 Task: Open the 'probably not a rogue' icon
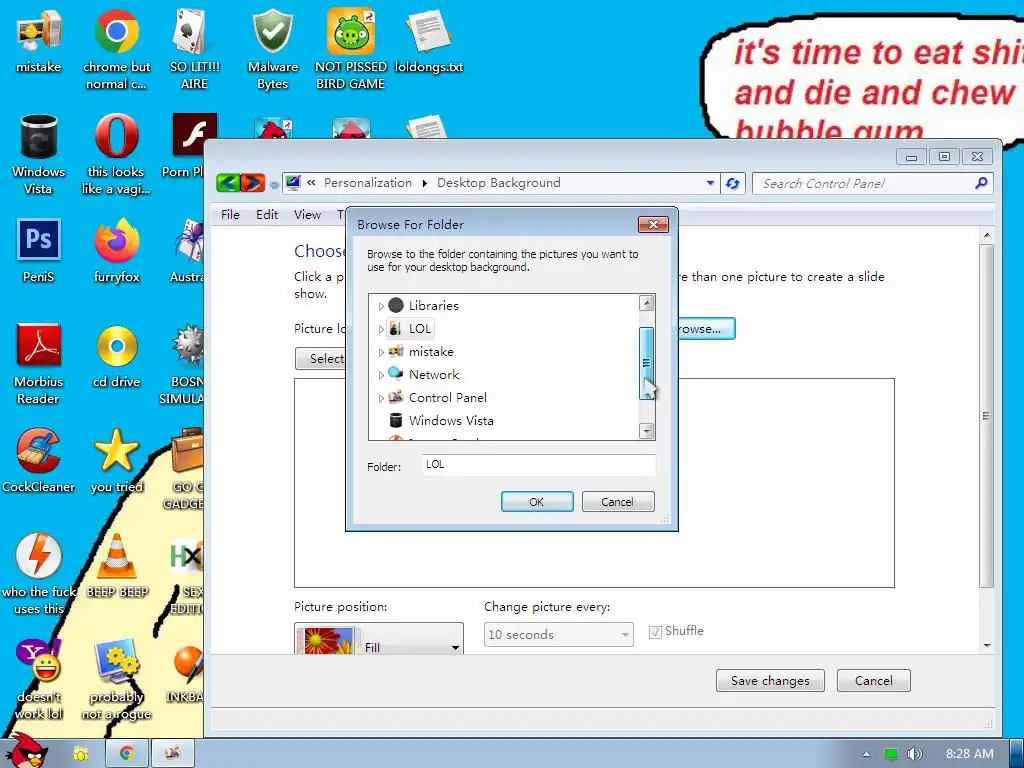click(116, 679)
